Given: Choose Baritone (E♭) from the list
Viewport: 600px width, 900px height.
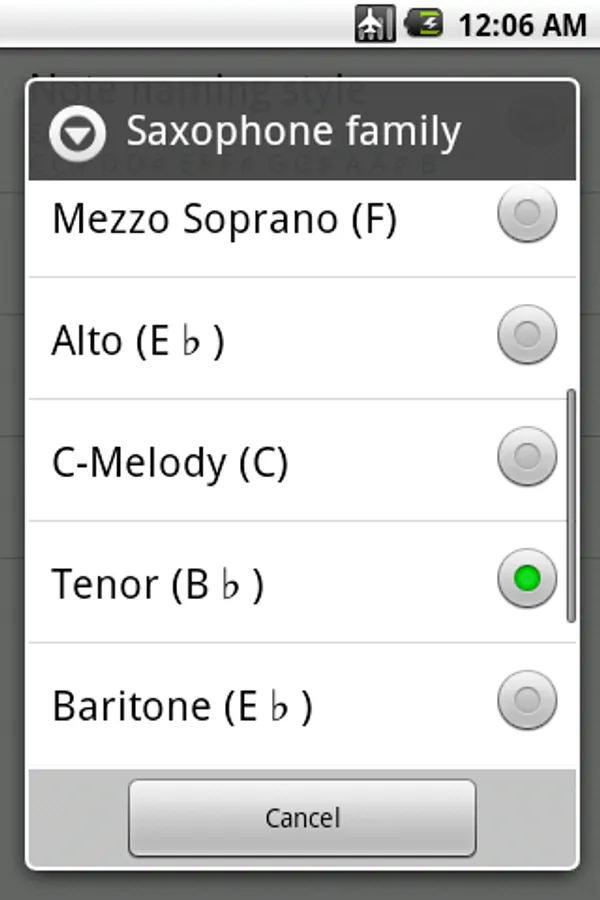Looking at the screenshot, I should click(x=182, y=707).
